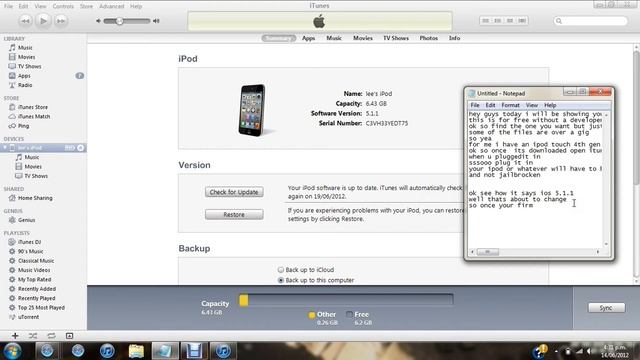Image resolution: width=640 pixels, height=360 pixels.
Task: Open the Help menu in Notepad
Action: coord(550,105)
